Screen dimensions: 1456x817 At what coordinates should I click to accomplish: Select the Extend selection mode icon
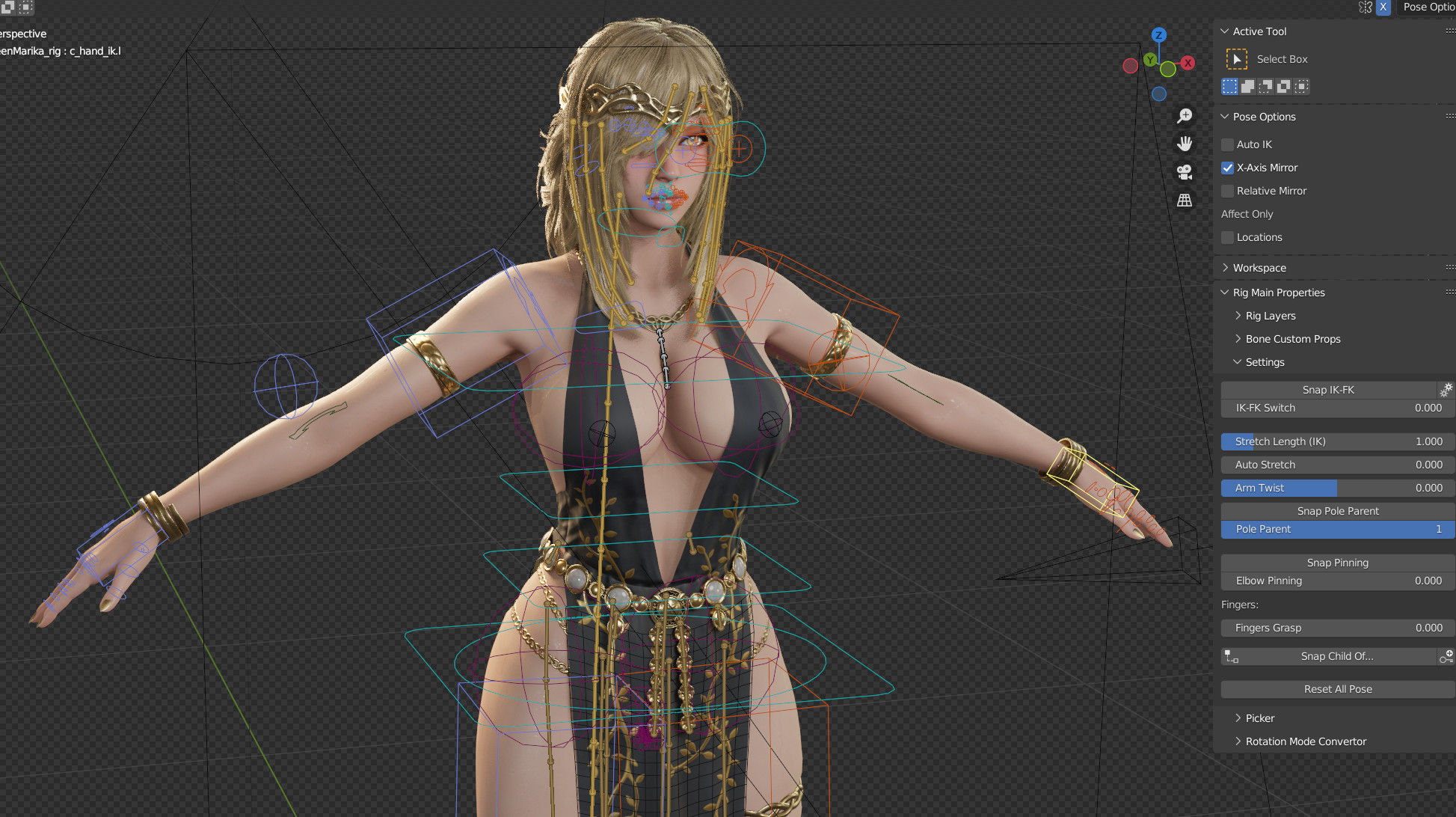coord(1248,87)
